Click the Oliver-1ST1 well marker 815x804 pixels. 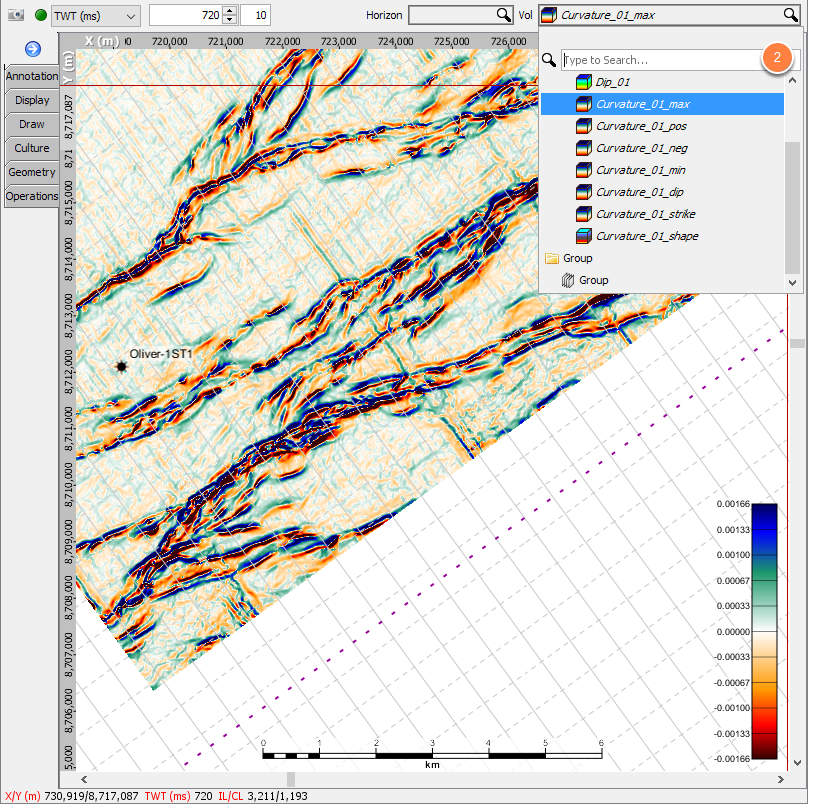122,367
